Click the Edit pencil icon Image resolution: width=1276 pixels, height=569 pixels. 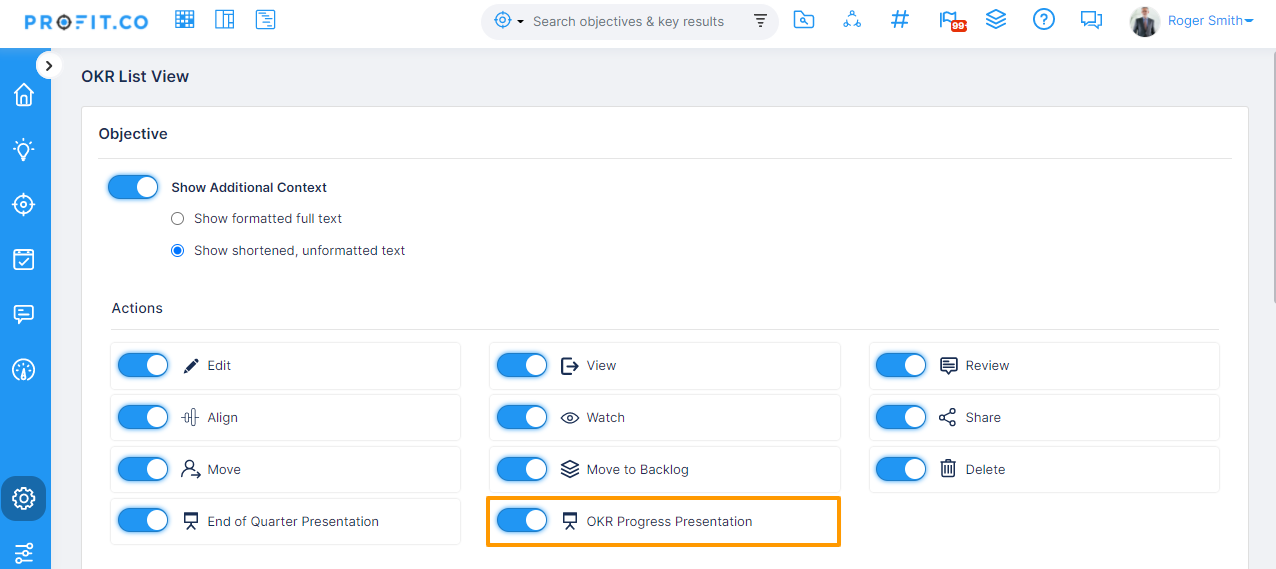pyautogui.click(x=191, y=366)
